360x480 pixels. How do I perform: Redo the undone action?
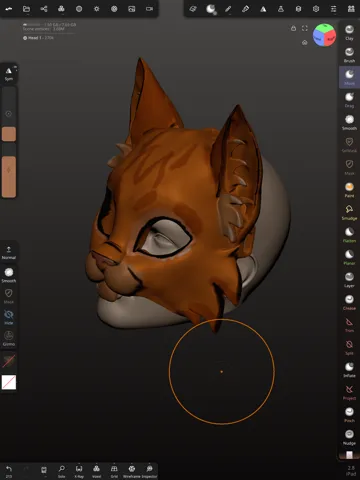(x=26, y=470)
